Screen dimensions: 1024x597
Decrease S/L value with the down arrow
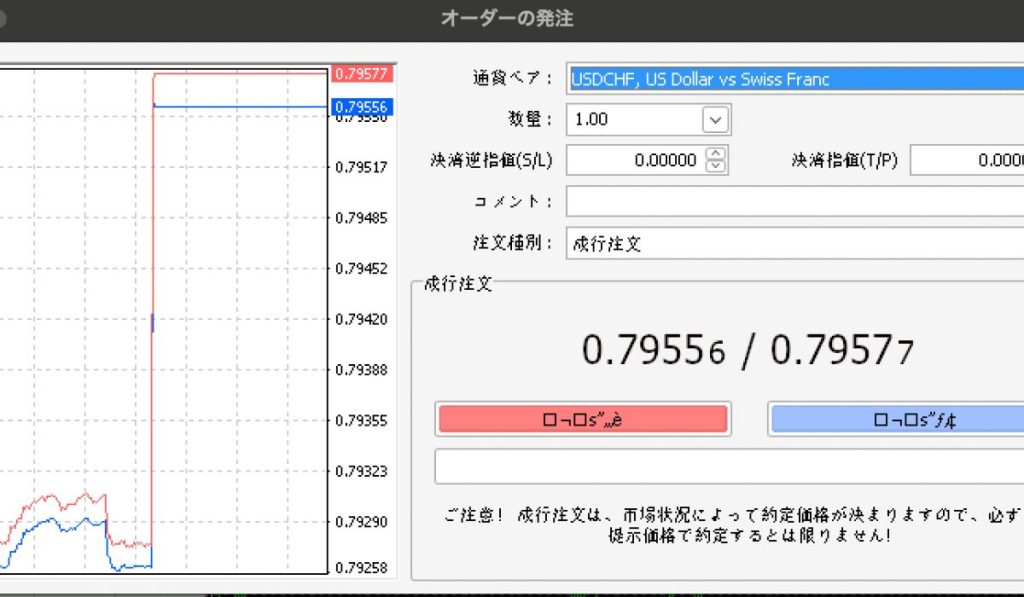716,166
